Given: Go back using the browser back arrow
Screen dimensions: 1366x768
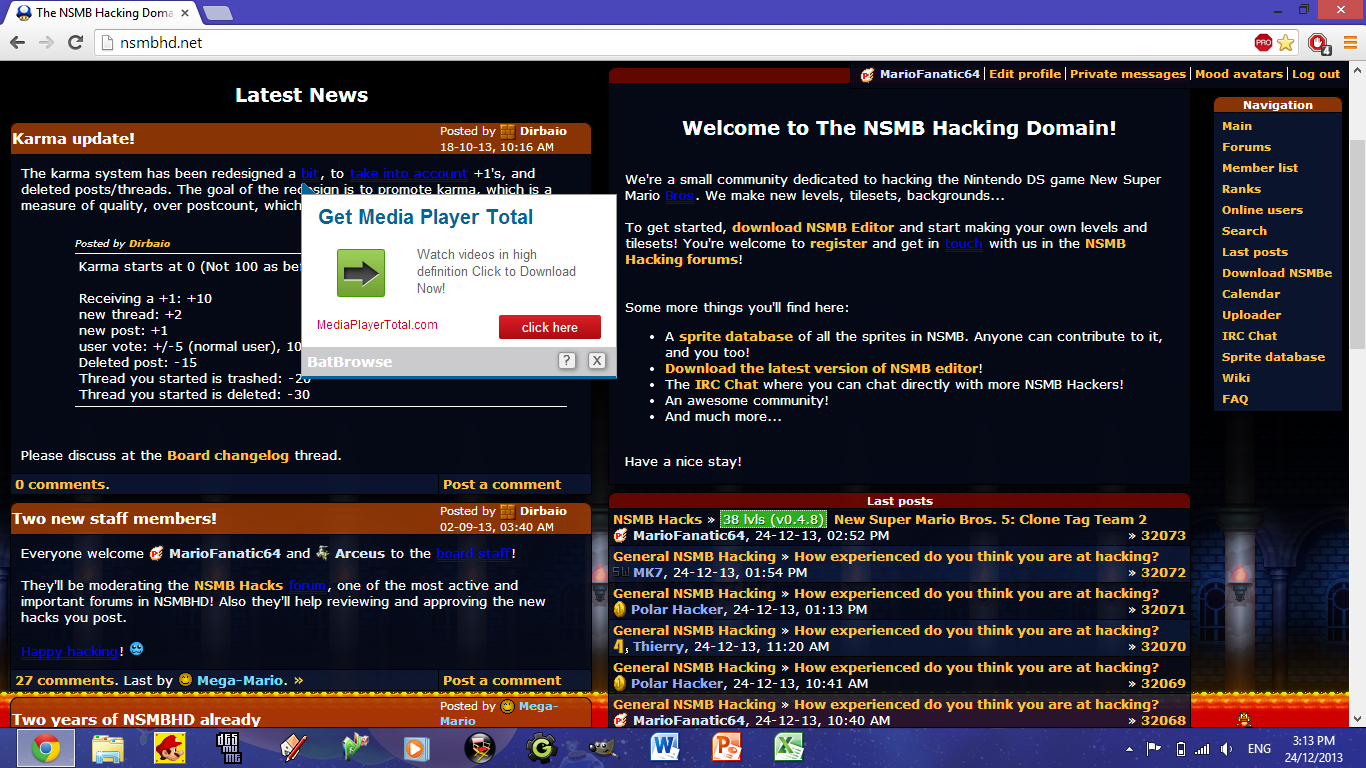Looking at the screenshot, I should click(17, 43).
